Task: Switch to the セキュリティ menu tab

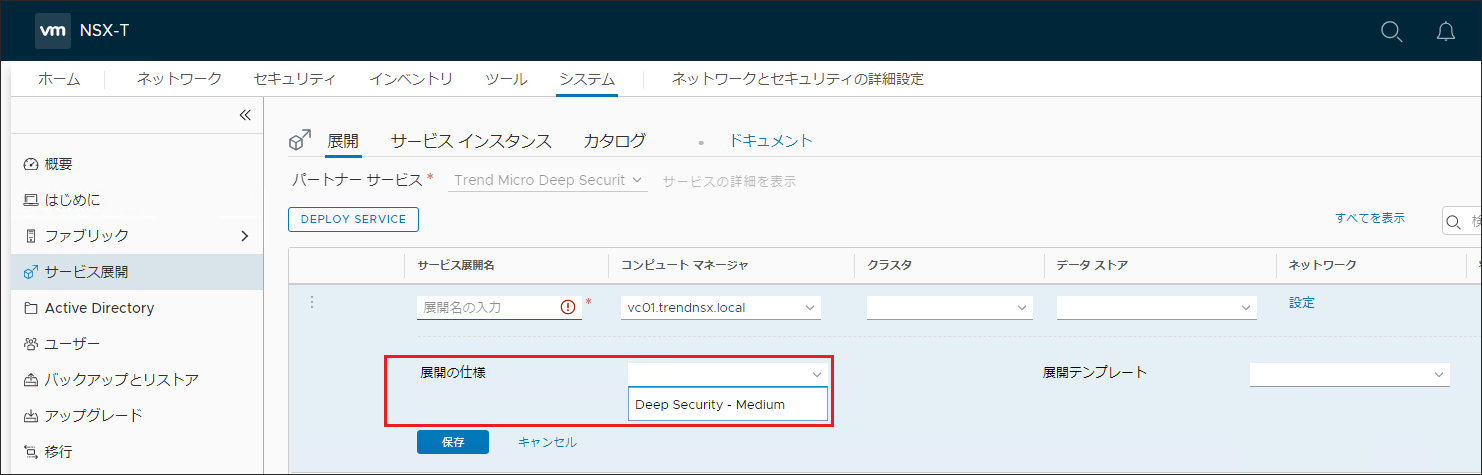Action: [x=294, y=79]
